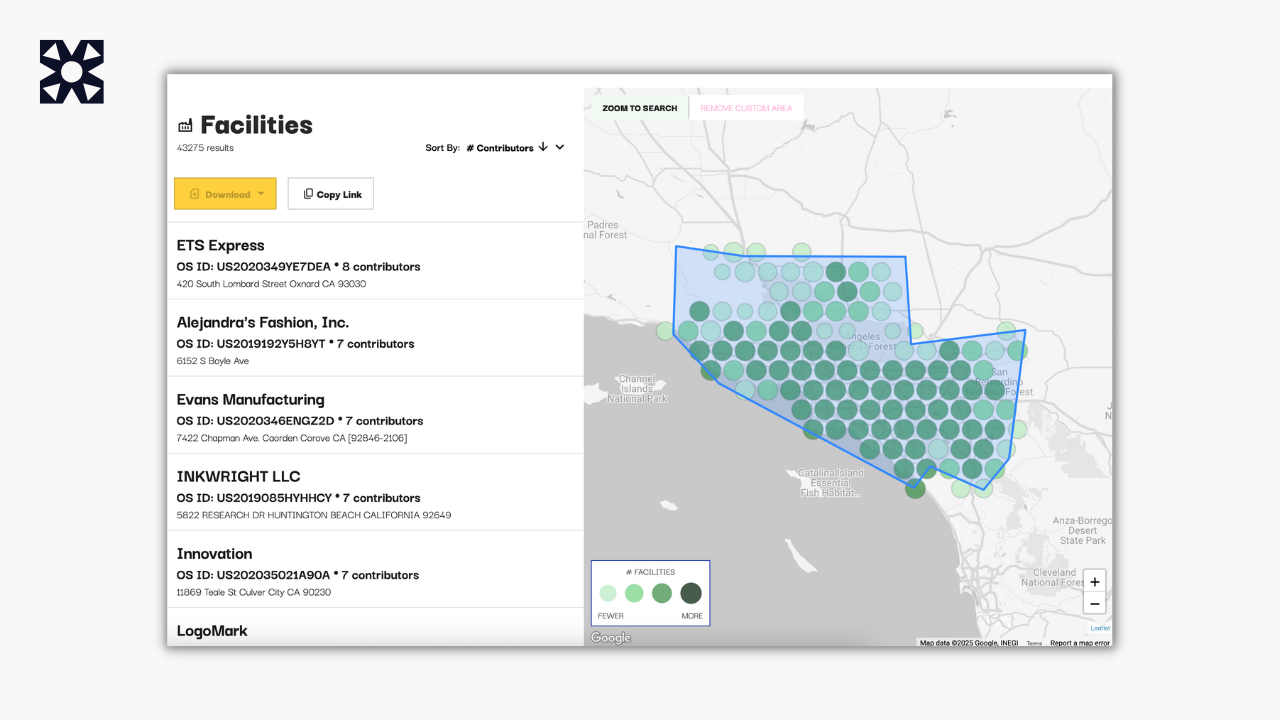Zoom in using the map's plus icon

tap(1094, 581)
